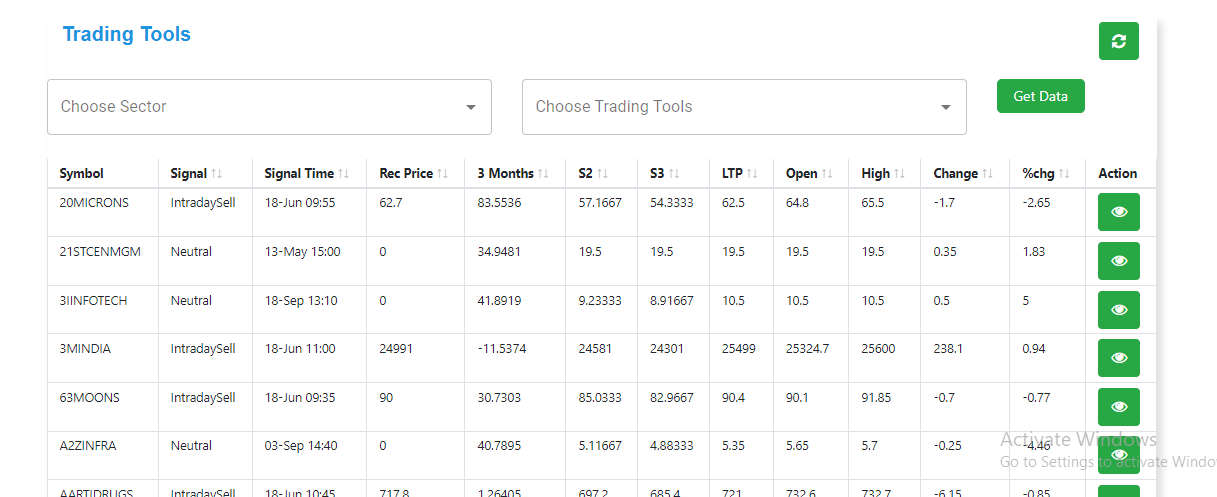The width and height of the screenshot is (1217, 497).
Task: Select the 63MOONS symbol cell
Action: [x=89, y=398]
